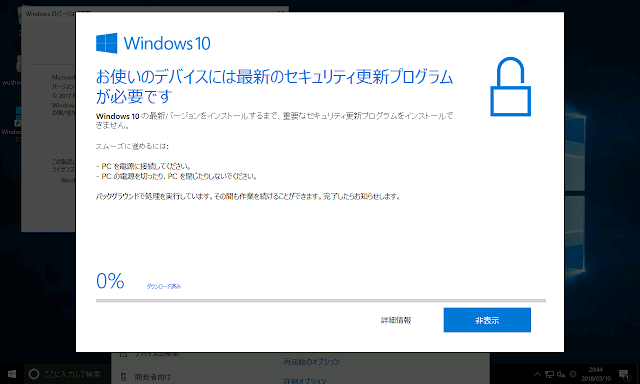Open 詳細オプション link in Settings window

(x=304, y=381)
